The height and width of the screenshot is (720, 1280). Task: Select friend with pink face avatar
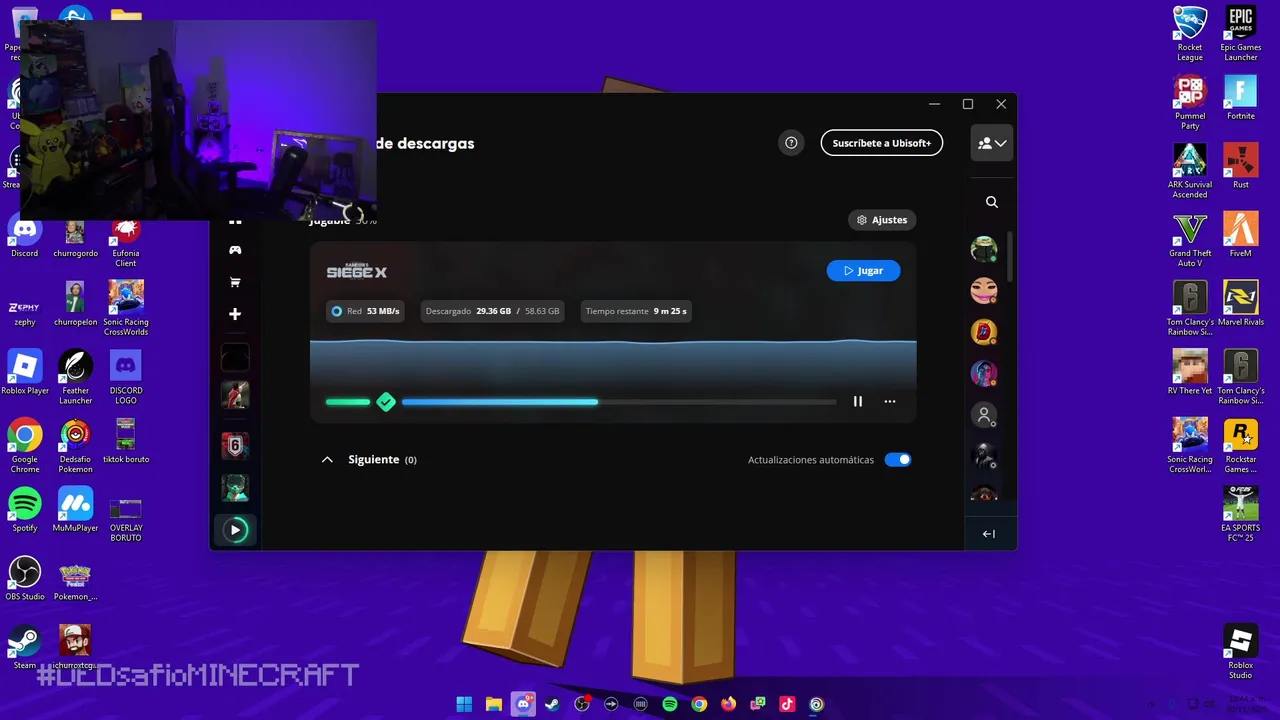click(984, 291)
